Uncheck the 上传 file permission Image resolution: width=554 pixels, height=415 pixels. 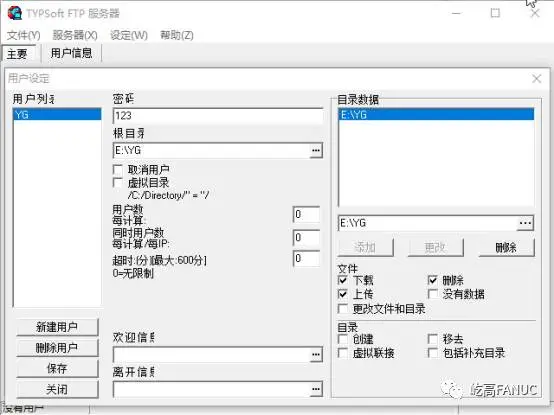(343, 294)
